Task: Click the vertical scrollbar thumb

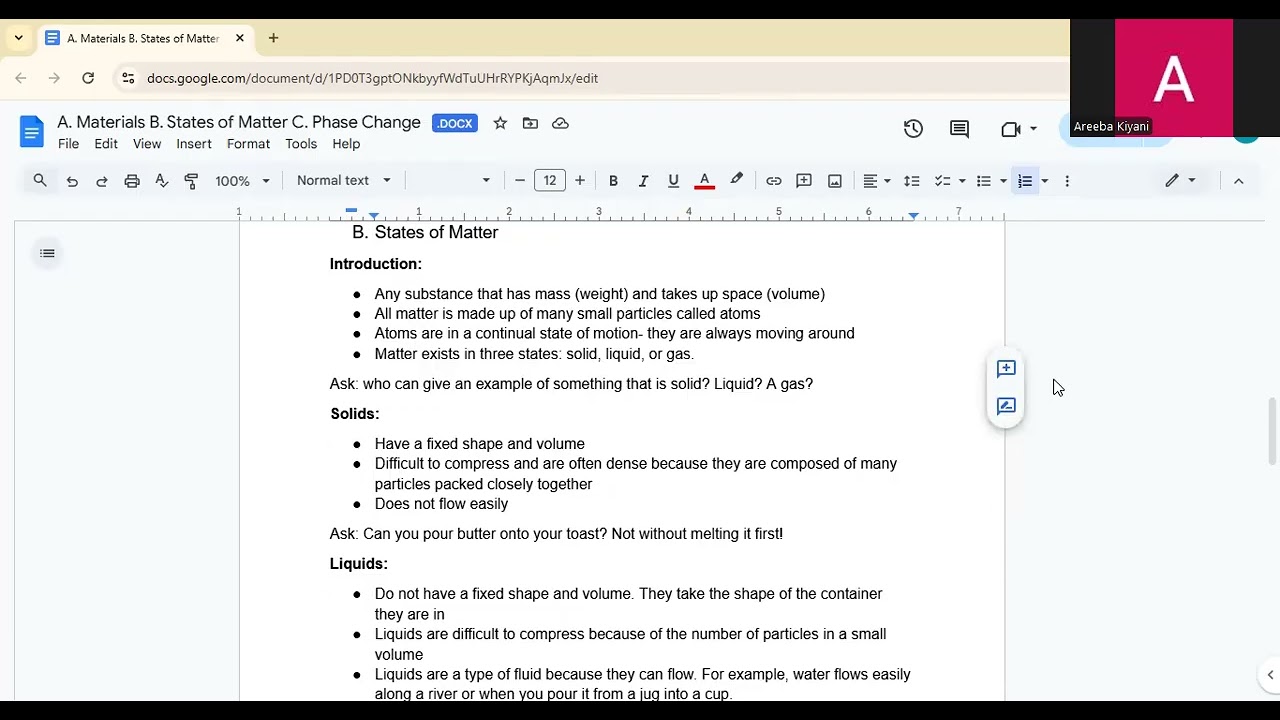Action: [x=1272, y=430]
